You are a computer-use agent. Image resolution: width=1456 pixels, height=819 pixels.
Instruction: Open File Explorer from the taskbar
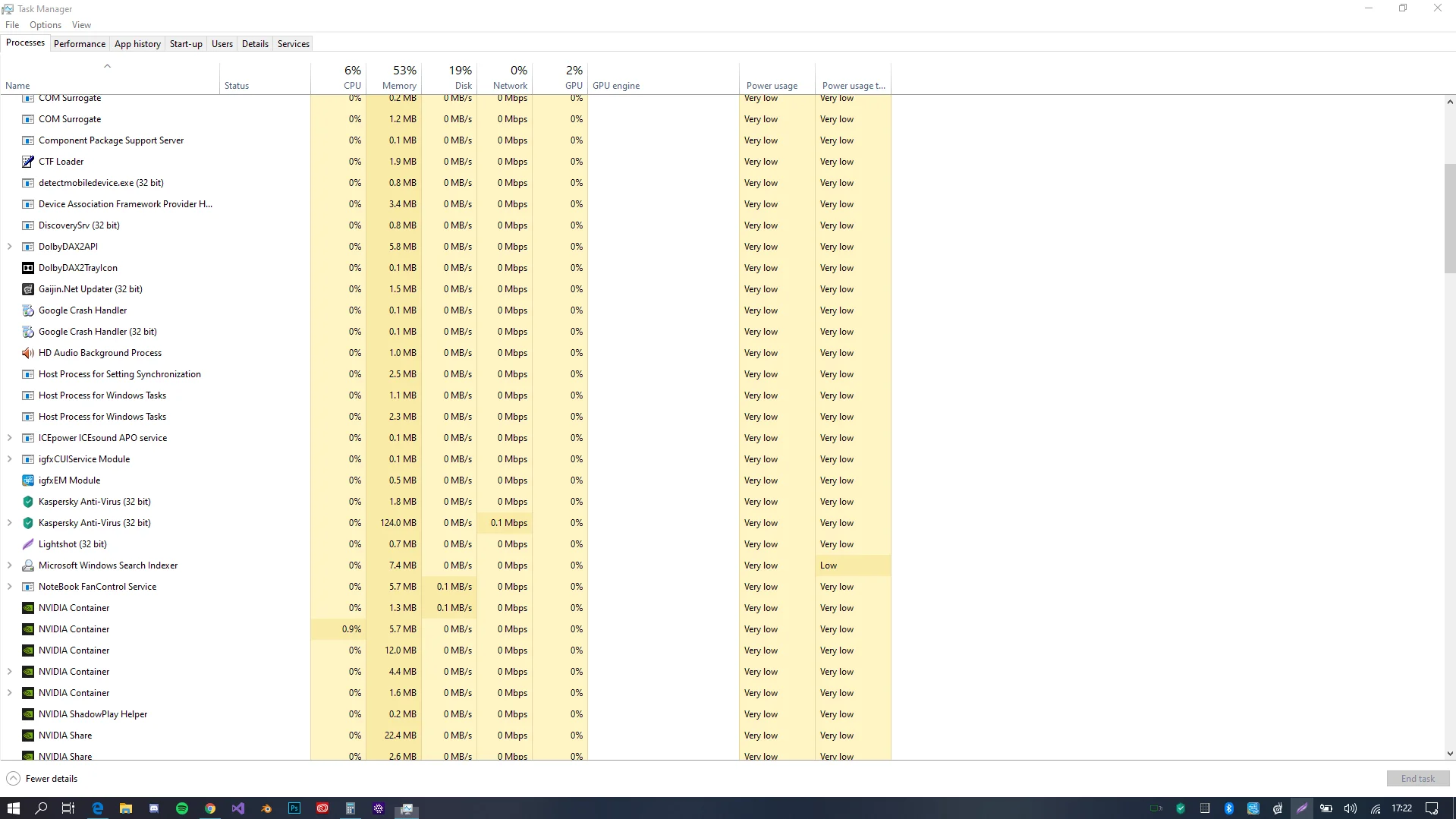click(x=126, y=808)
